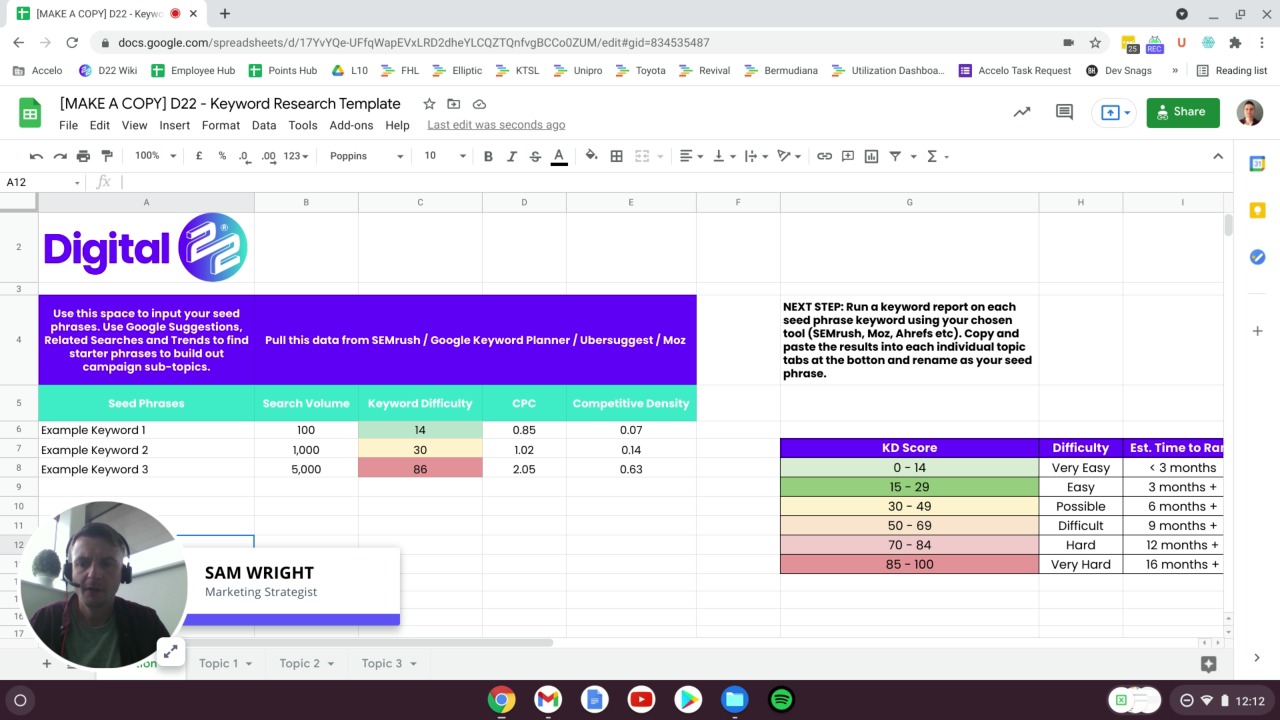
Task: Toggle italic formatting
Action: [x=511, y=156]
